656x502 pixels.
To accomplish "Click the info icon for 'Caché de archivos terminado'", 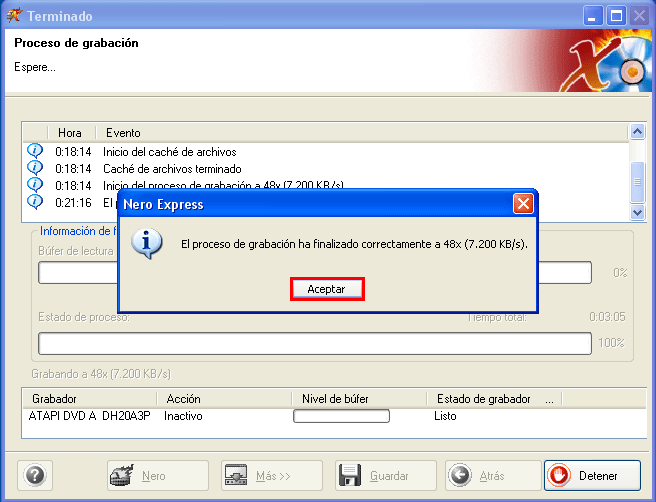I will coord(35,168).
